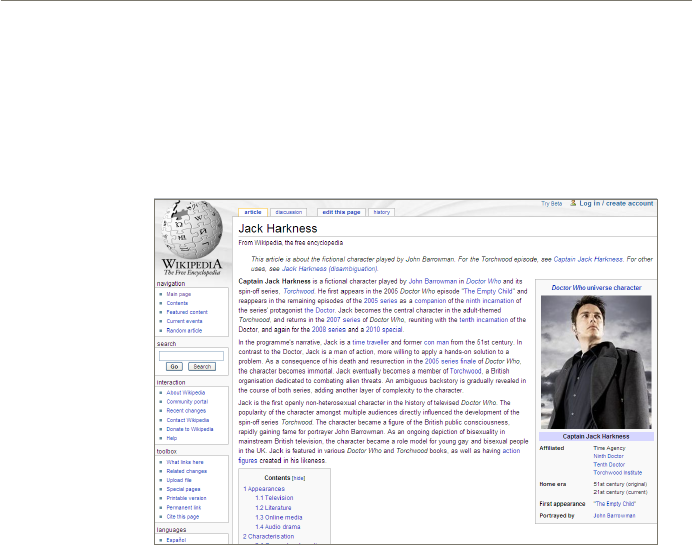This screenshot has width=692, height=545.
Task: Open Tenth Doctor link in infobox
Action: pyautogui.click(x=609, y=465)
